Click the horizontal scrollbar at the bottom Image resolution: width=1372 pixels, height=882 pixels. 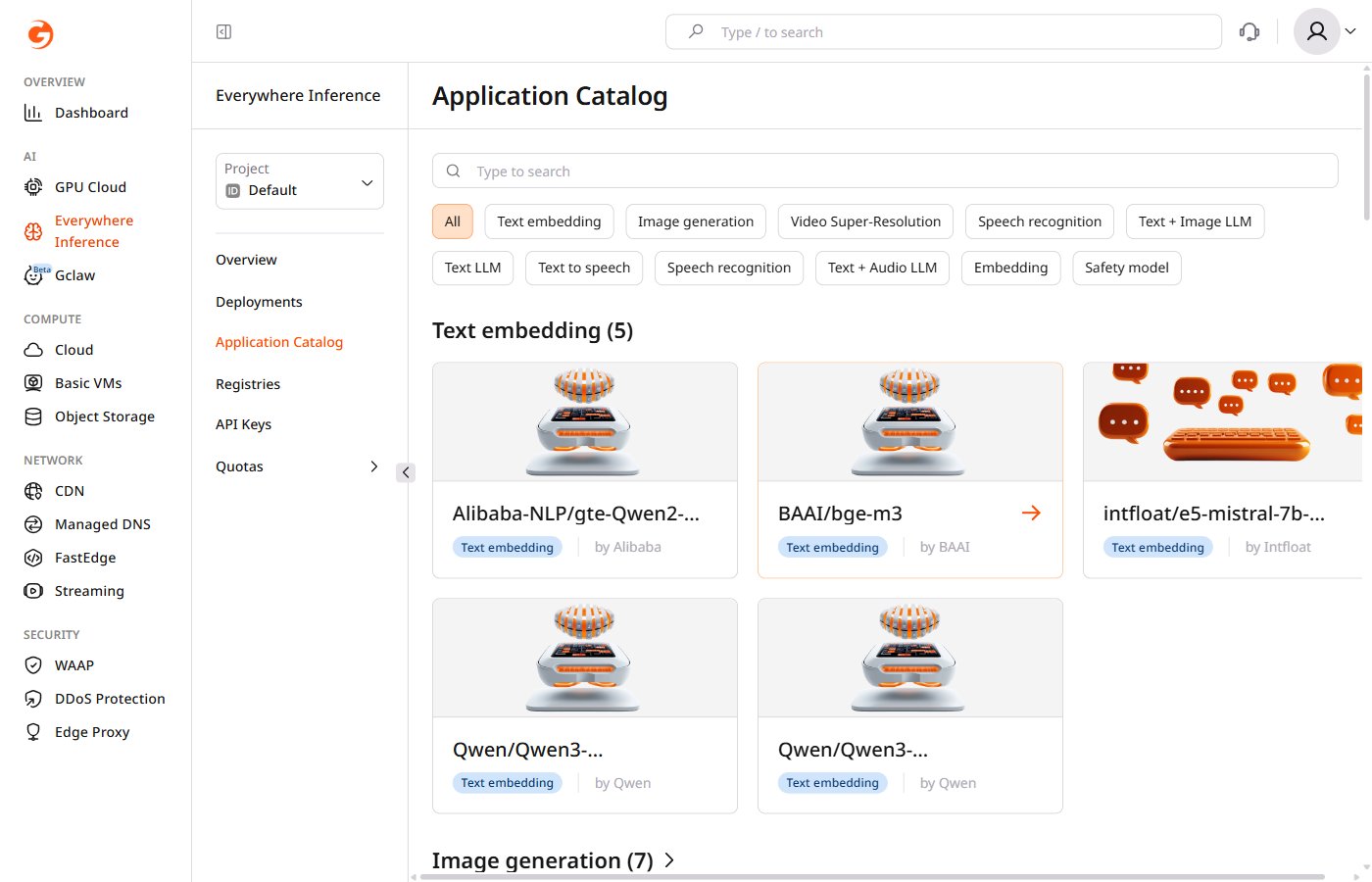pyautogui.click(x=872, y=877)
